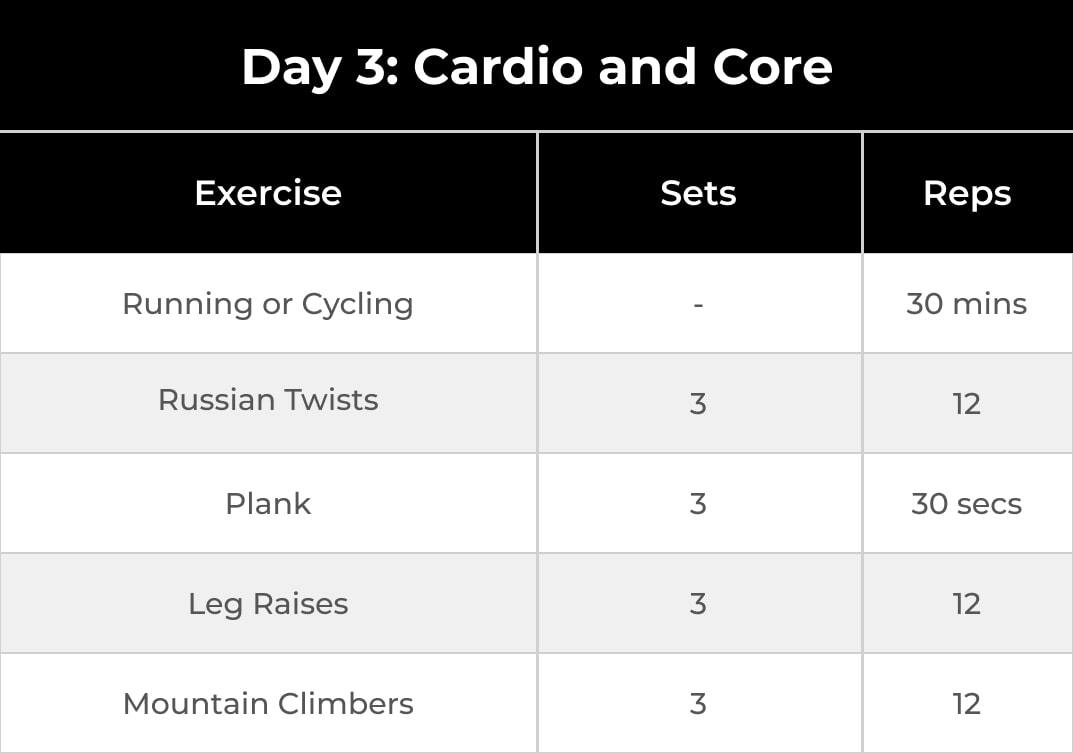Select the Sets column header
Screen dimensions: 1073x753
[x=698, y=193]
